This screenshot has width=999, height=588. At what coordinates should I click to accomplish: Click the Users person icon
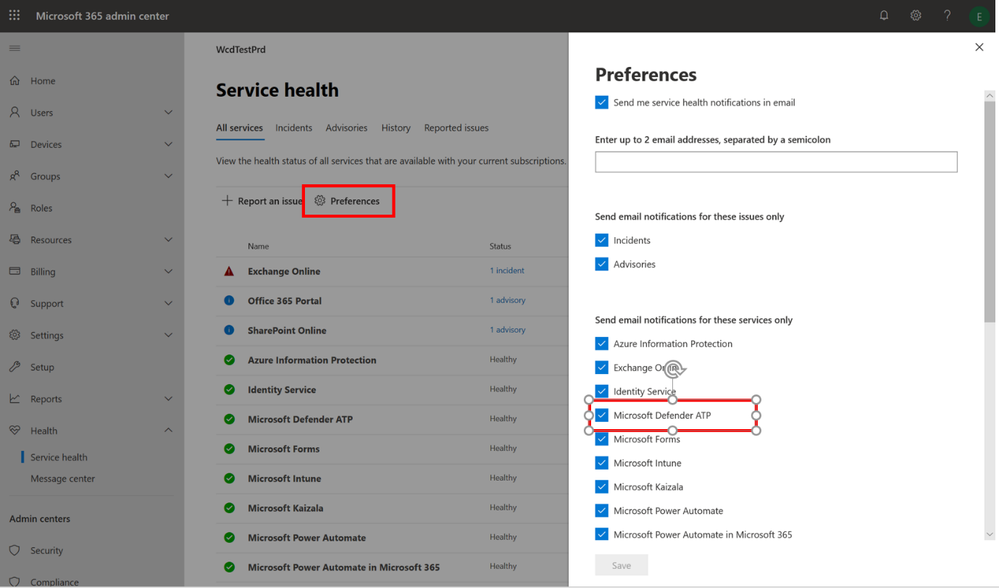point(15,112)
